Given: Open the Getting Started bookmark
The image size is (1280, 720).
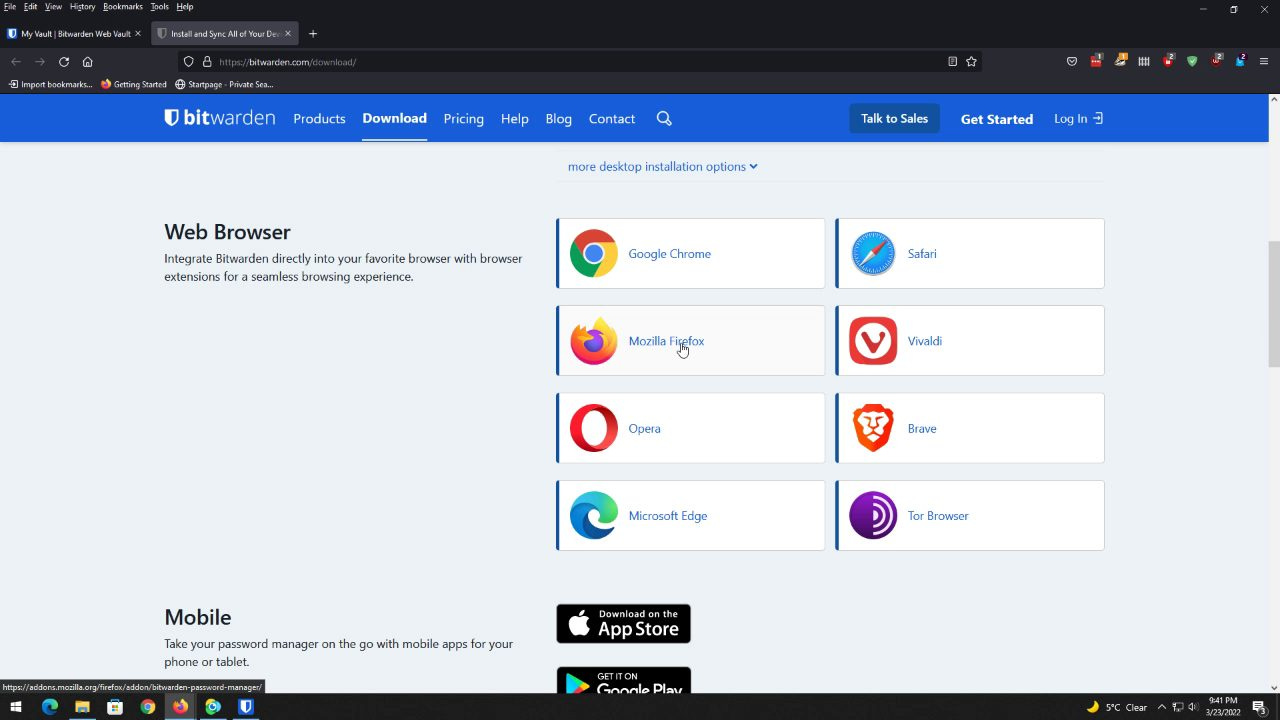Looking at the screenshot, I should 134,85.
